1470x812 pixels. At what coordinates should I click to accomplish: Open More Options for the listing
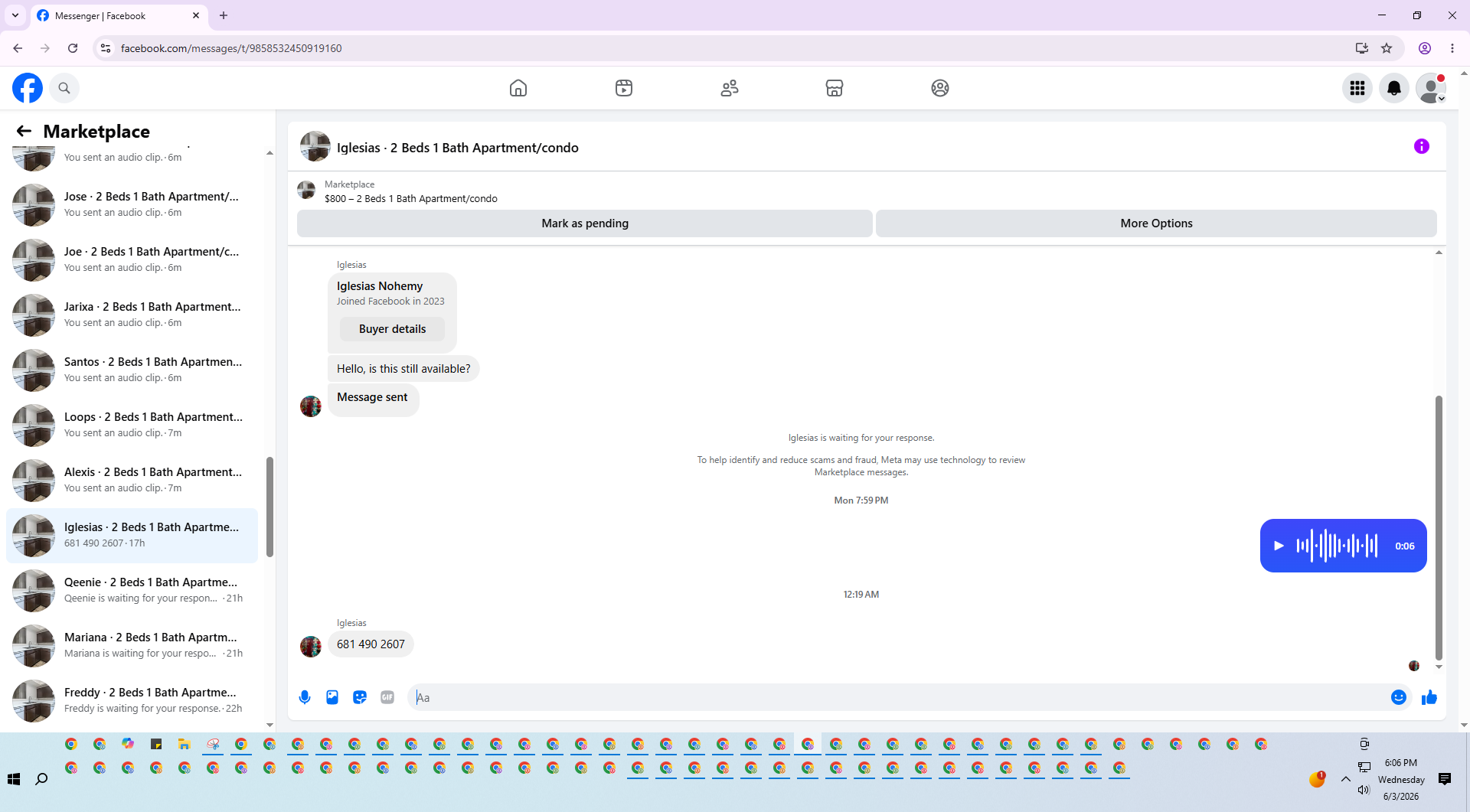(1156, 223)
